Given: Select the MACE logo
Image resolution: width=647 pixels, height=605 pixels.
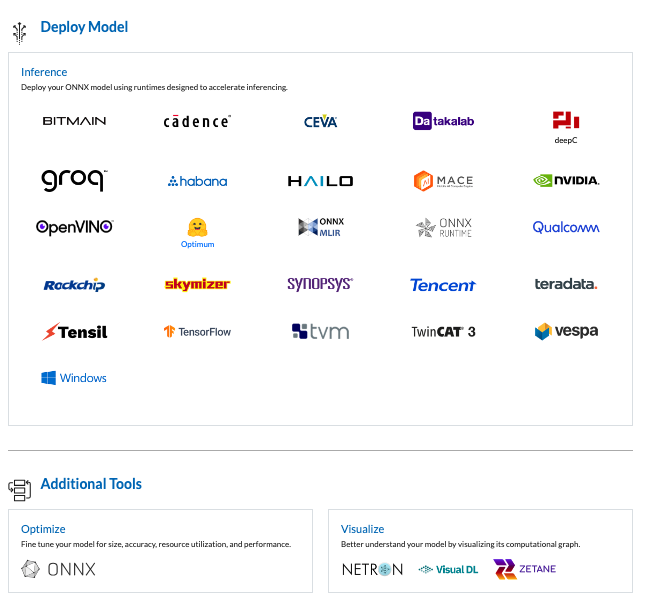Looking at the screenshot, I should pyautogui.click(x=443, y=181).
